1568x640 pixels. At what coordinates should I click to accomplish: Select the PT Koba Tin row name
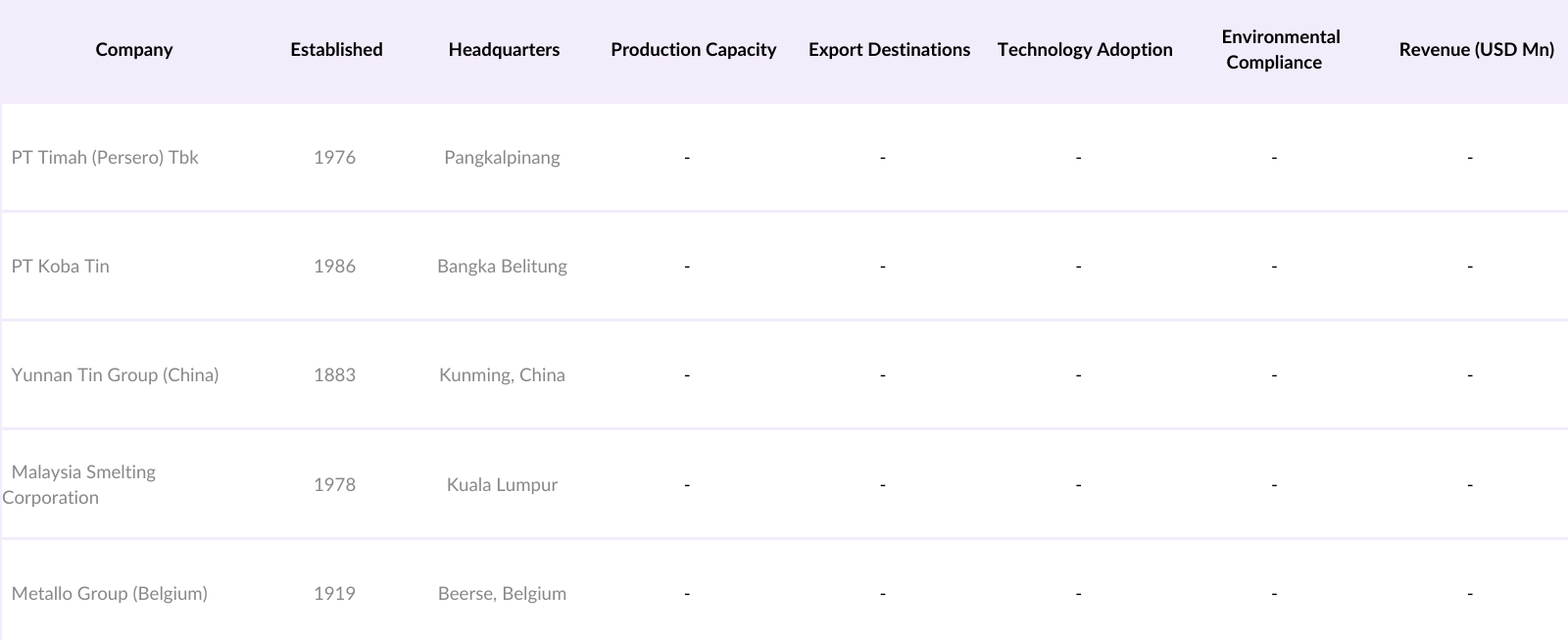click(x=61, y=267)
